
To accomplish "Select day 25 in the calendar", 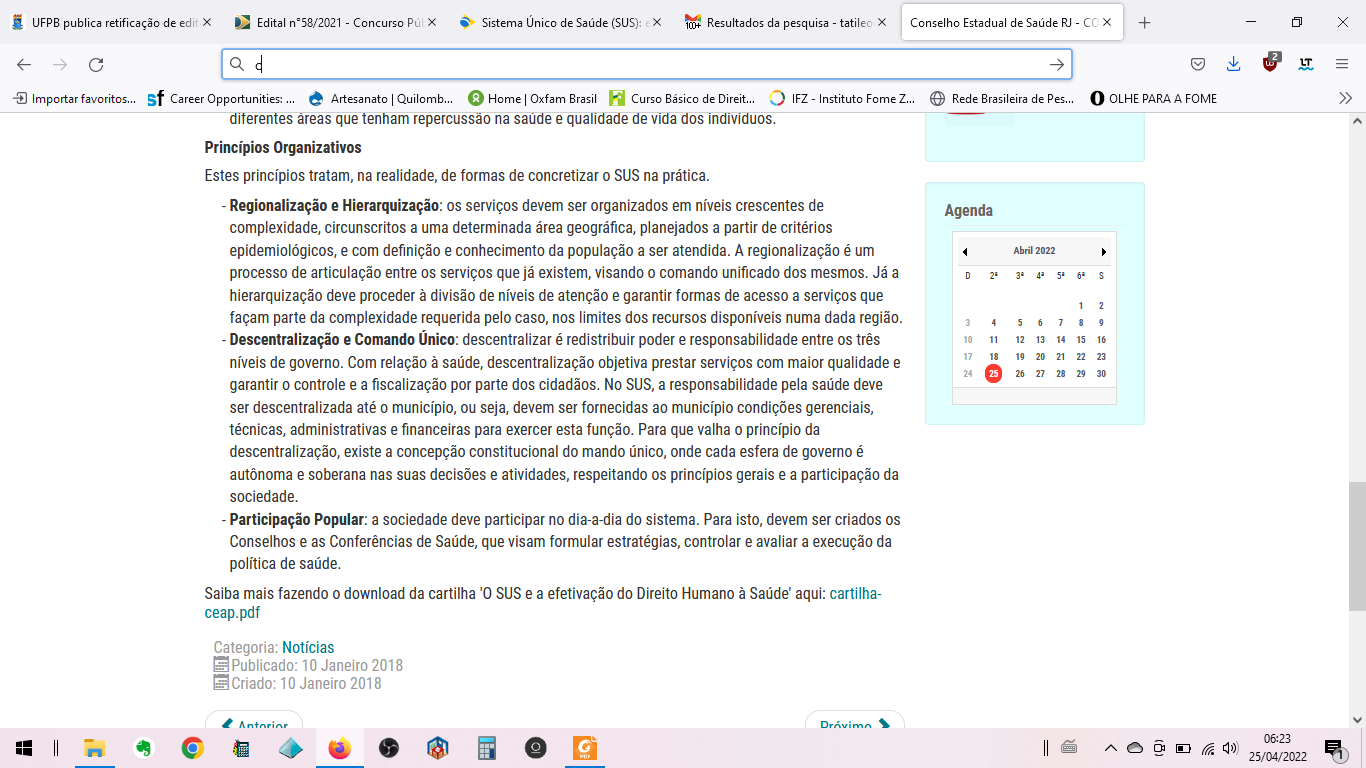I will click(993, 374).
